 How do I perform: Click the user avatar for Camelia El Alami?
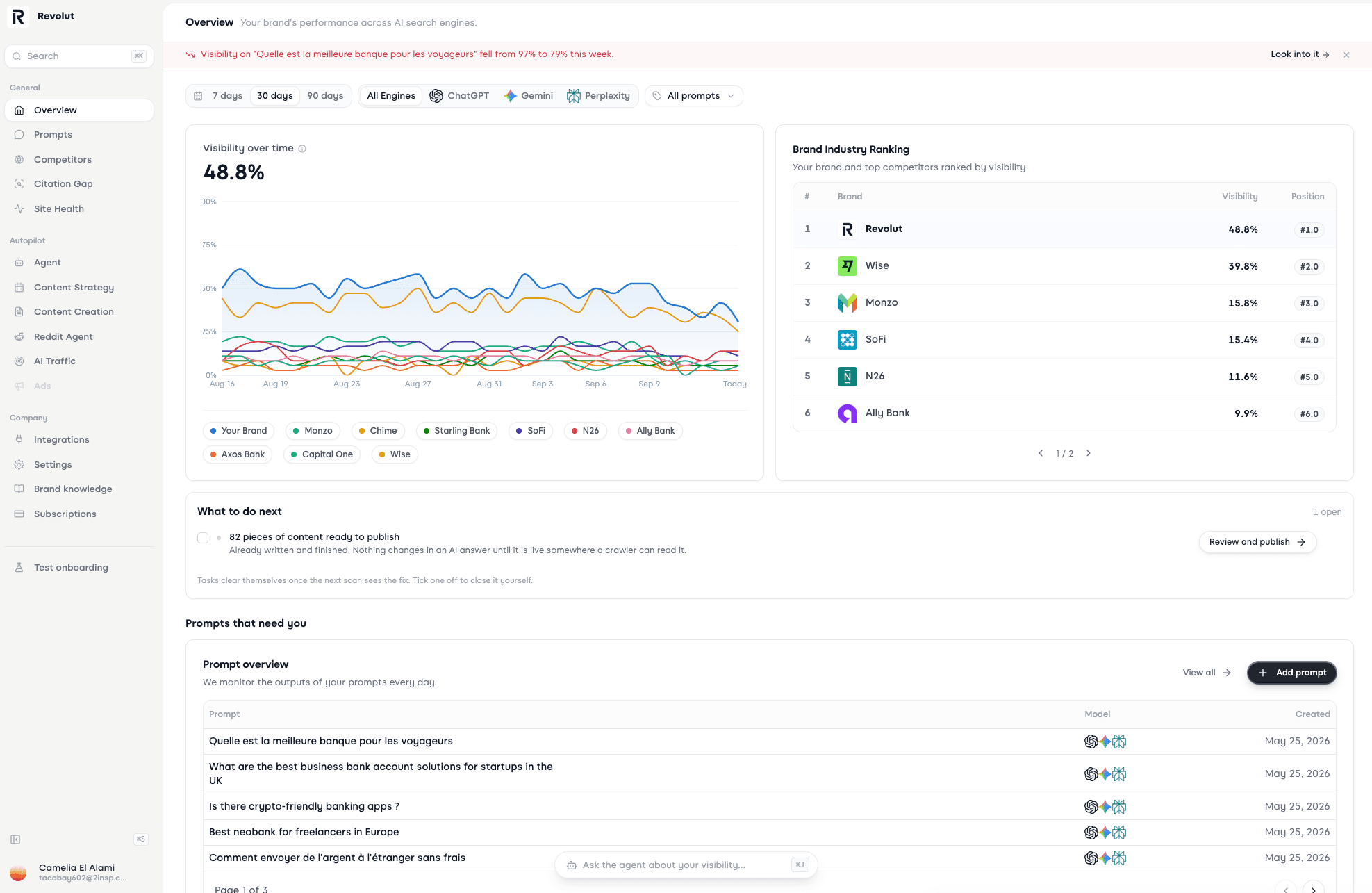(18, 873)
